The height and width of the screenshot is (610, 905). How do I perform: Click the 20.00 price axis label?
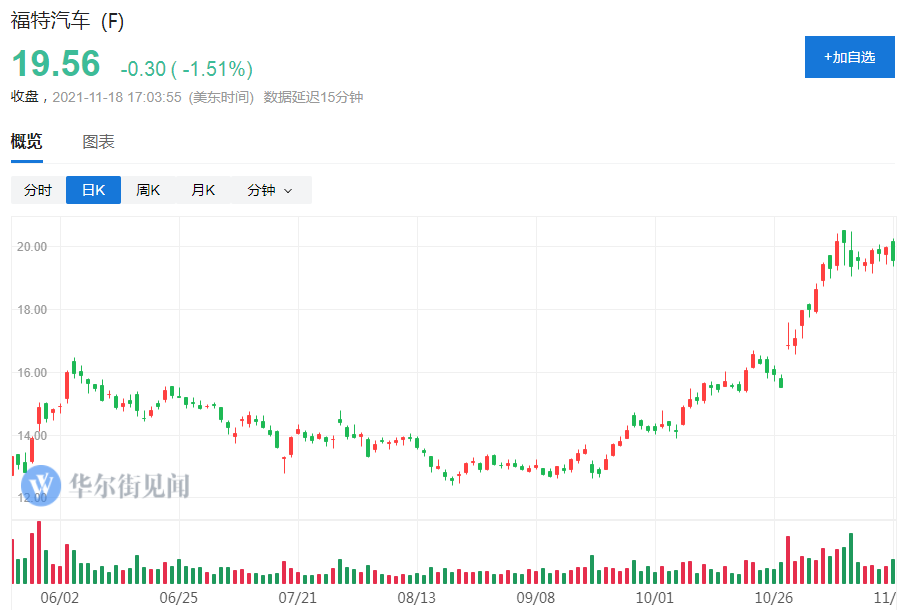(x=32, y=246)
